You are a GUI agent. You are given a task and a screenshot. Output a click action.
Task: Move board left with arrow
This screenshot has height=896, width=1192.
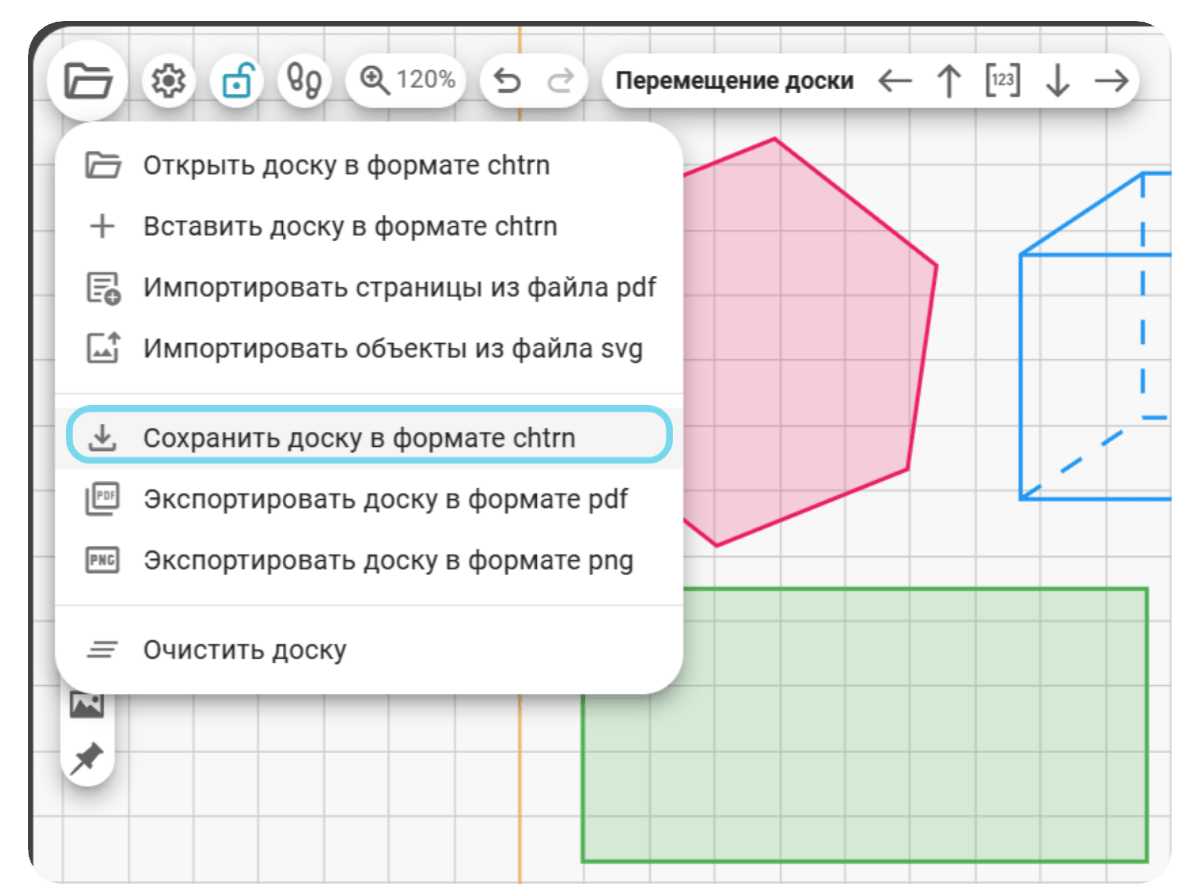[x=895, y=81]
